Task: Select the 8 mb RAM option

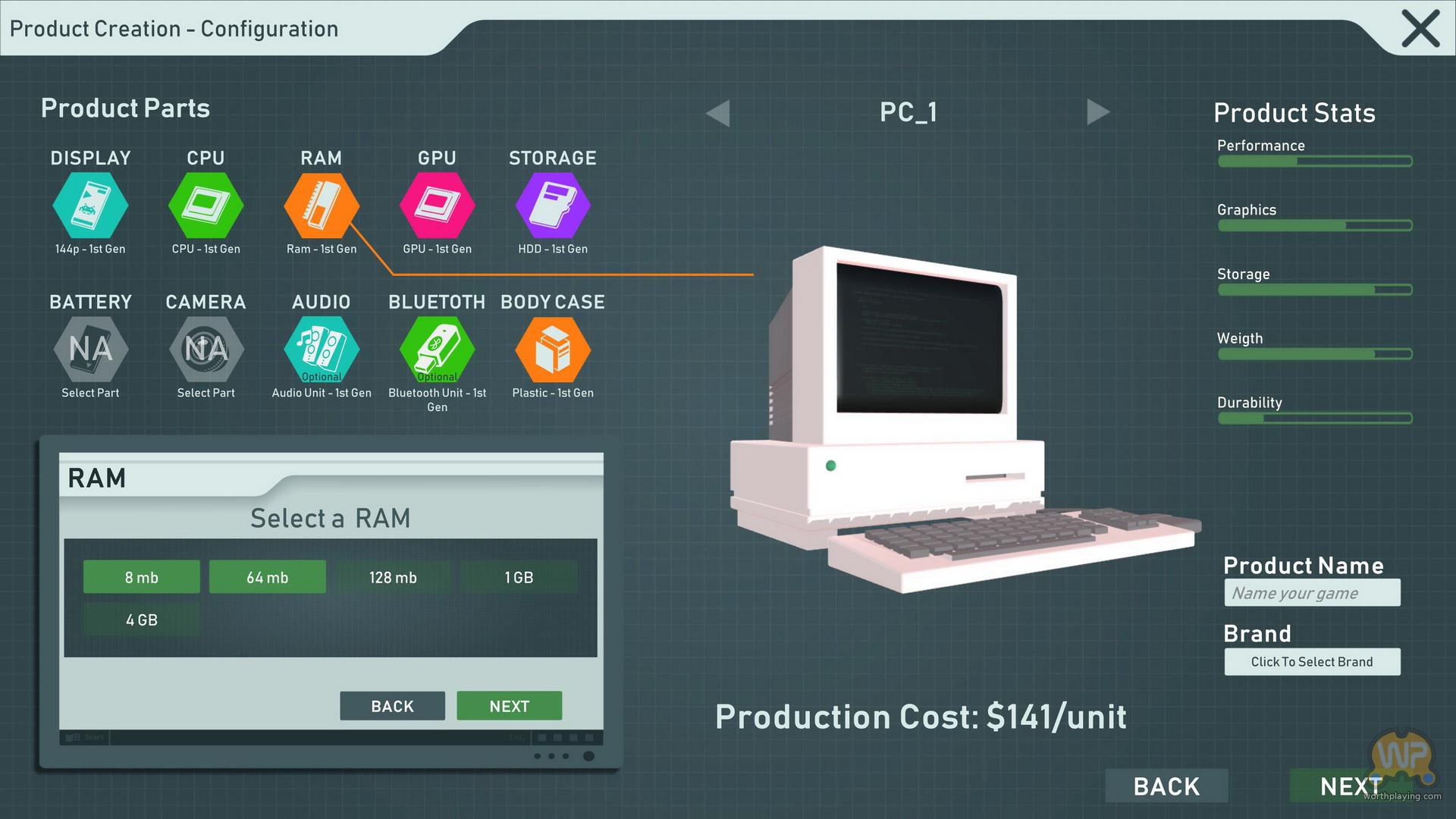Action: [x=142, y=577]
